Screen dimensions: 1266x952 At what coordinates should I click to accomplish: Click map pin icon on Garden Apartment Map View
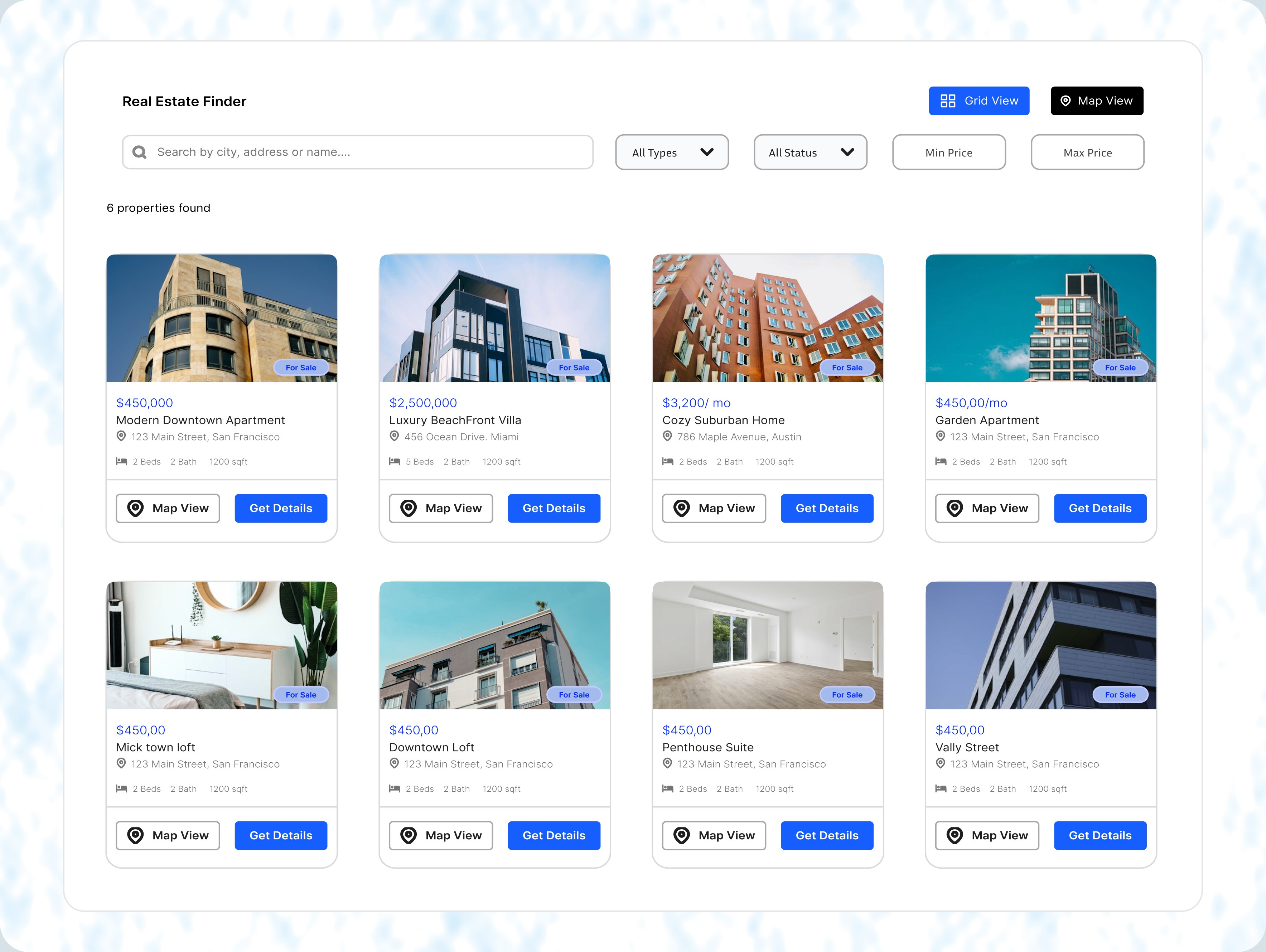954,508
